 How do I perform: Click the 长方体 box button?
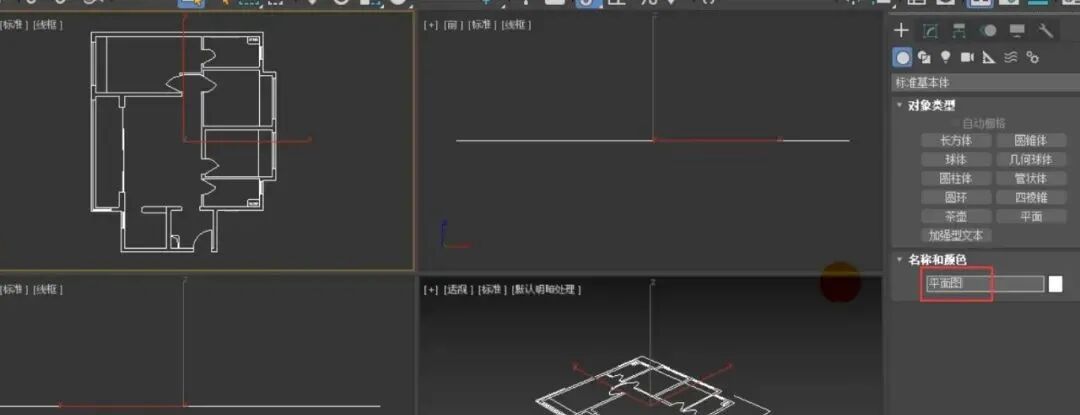[x=956, y=140]
